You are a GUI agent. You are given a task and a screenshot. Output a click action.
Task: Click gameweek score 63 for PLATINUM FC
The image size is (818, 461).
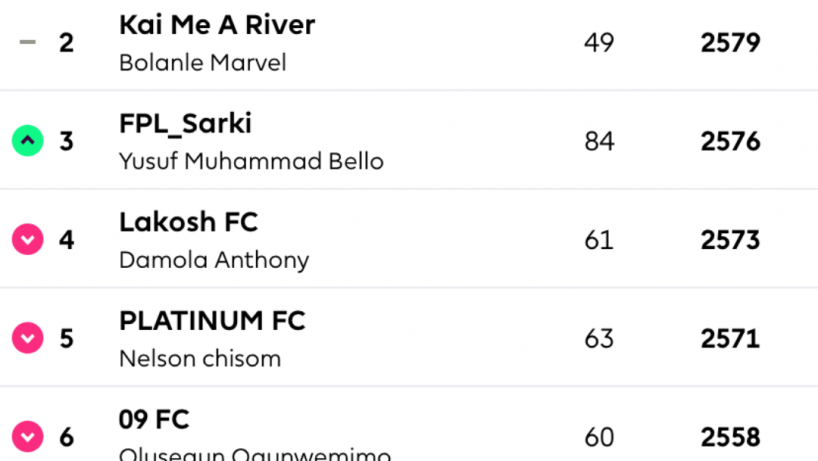click(x=599, y=338)
